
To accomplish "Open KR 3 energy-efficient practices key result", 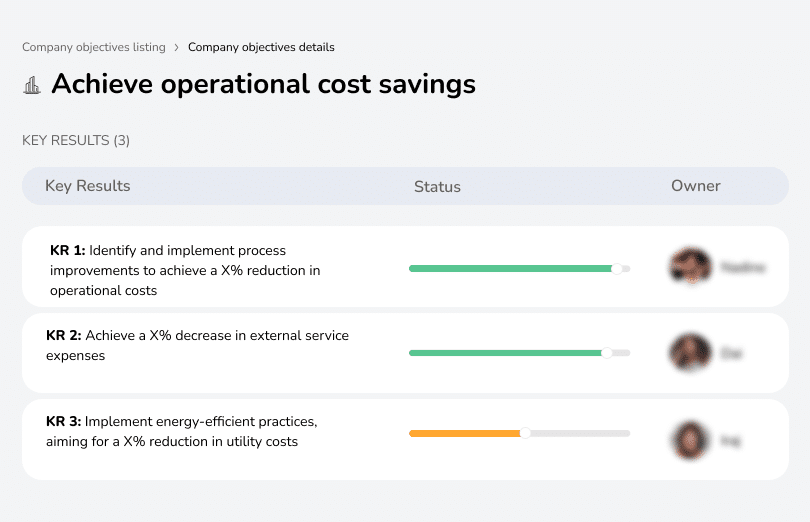I will [x=182, y=431].
